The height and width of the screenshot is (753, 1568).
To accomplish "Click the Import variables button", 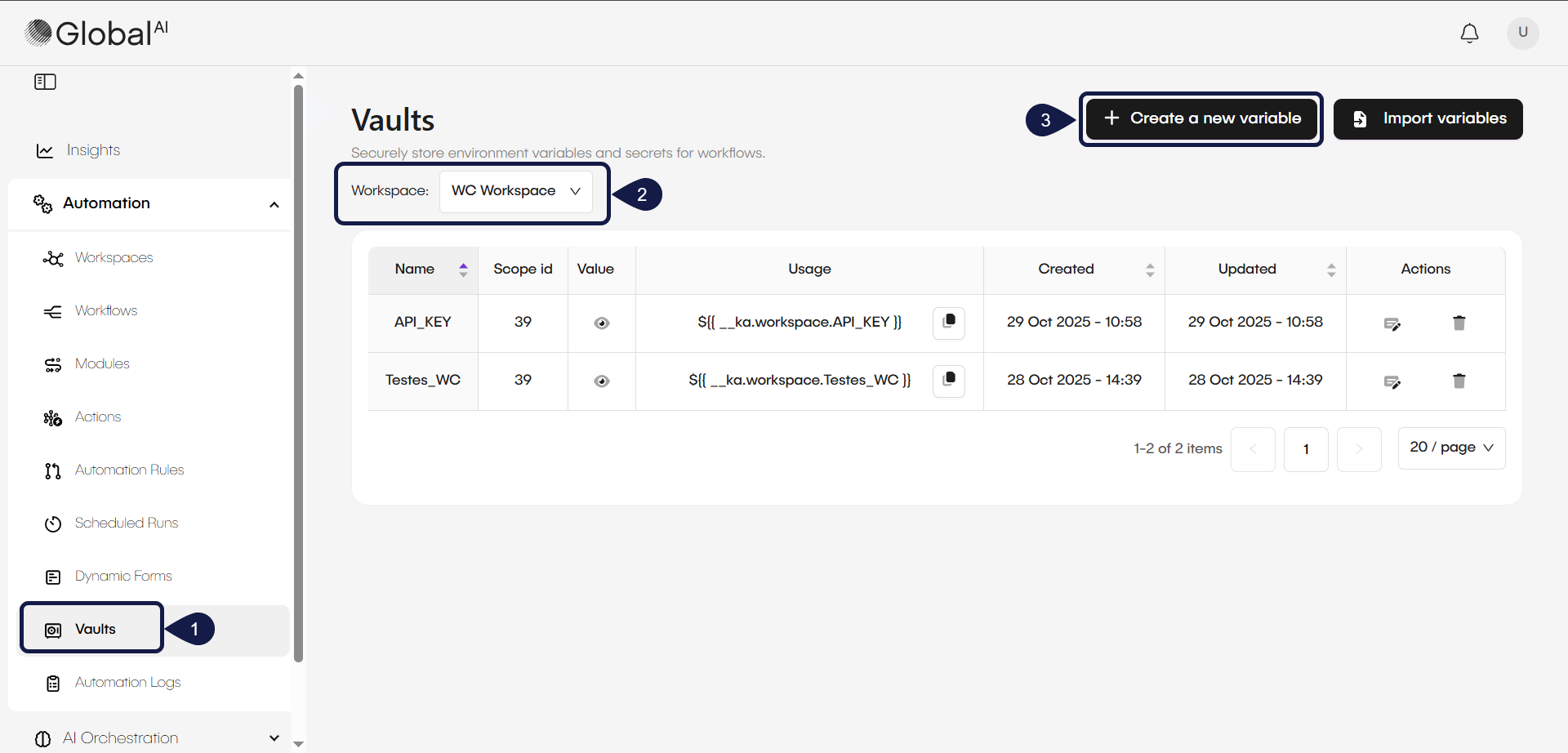I will [1428, 118].
